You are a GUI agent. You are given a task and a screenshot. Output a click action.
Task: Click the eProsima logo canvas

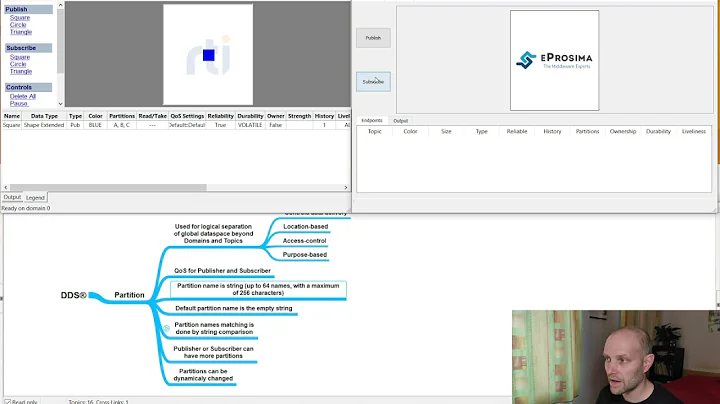click(x=554, y=61)
